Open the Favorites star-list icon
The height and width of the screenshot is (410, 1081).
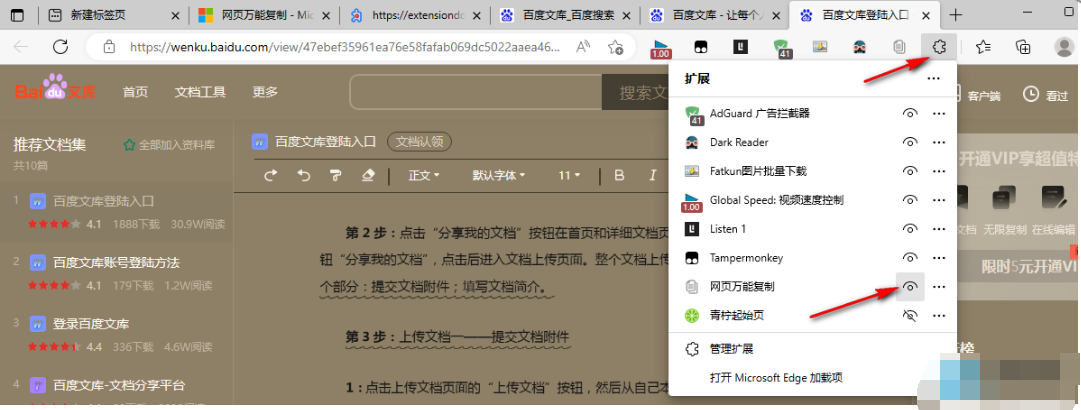pos(984,47)
